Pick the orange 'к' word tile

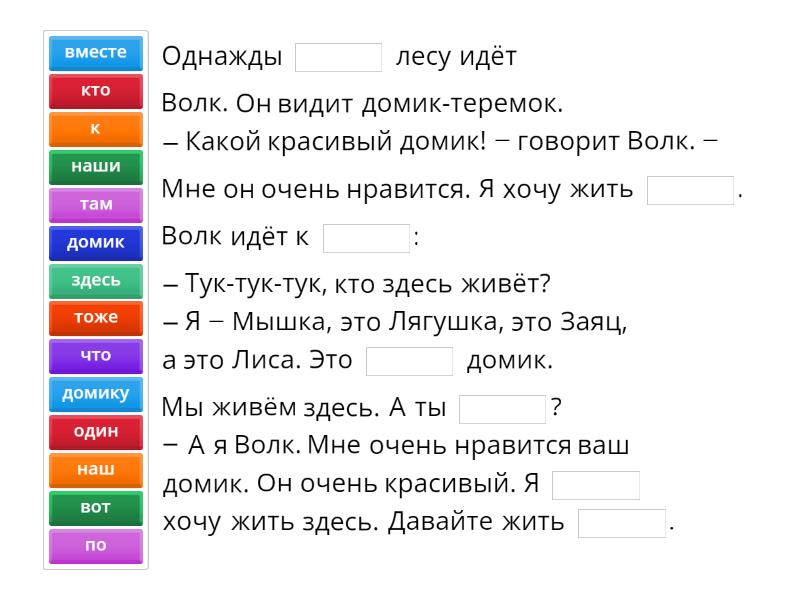[x=96, y=128]
